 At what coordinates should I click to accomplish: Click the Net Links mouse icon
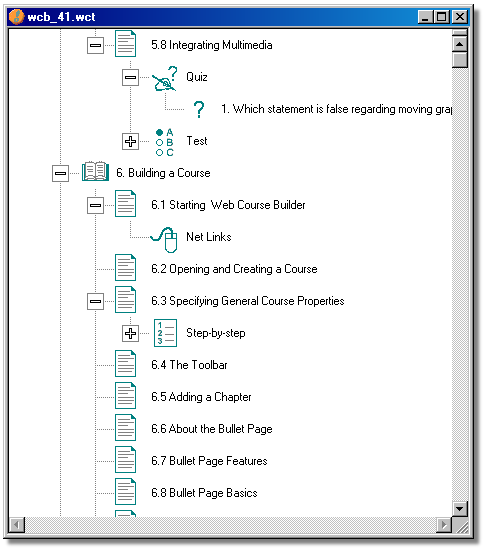tap(164, 239)
